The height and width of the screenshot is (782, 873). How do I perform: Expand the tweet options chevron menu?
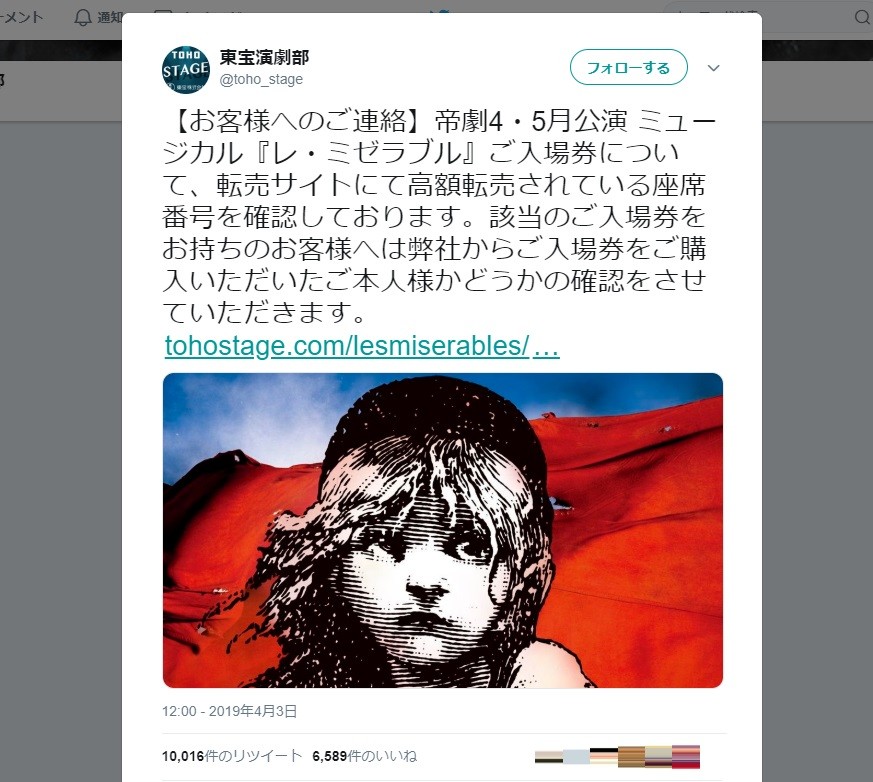point(713,68)
